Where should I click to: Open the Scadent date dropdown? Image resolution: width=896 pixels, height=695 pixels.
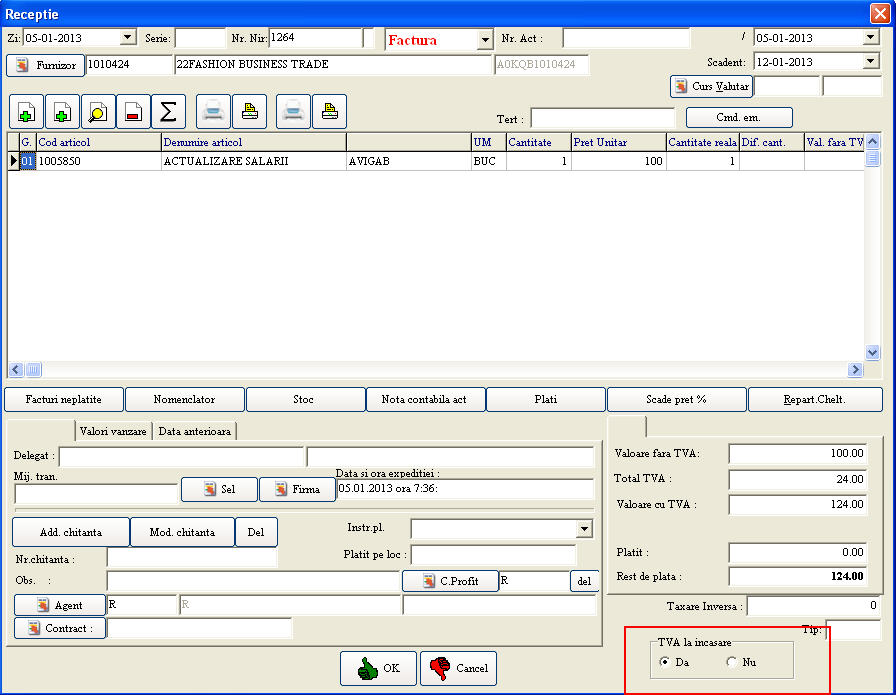pyautogui.click(x=870, y=62)
